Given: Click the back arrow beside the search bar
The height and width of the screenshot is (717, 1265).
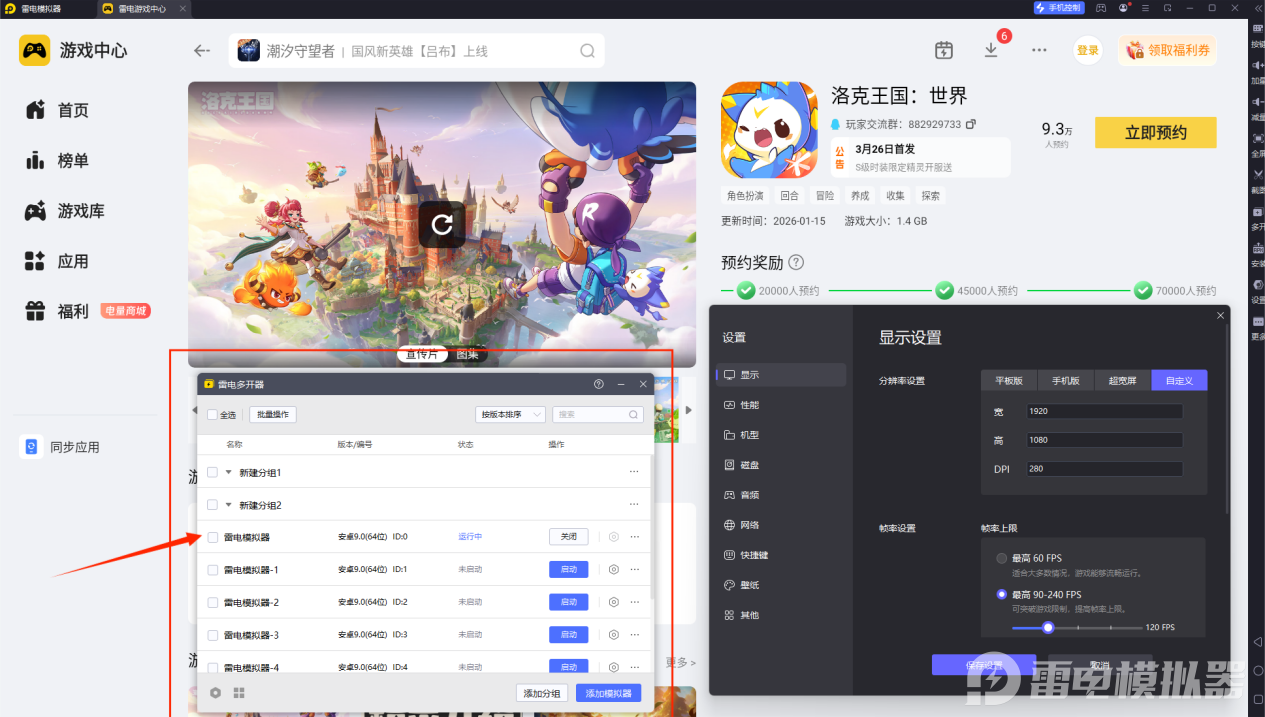Looking at the screenshot, I should click(x=202, y=51).
